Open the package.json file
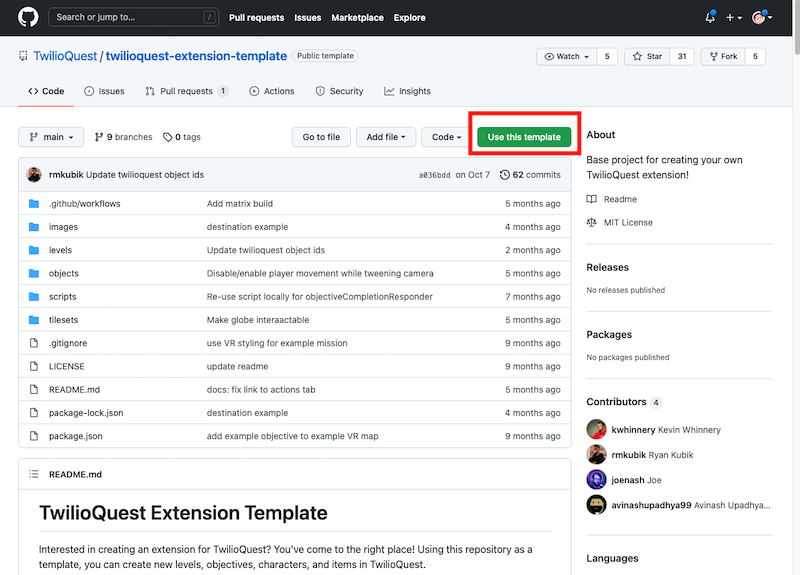 (75, 436)
